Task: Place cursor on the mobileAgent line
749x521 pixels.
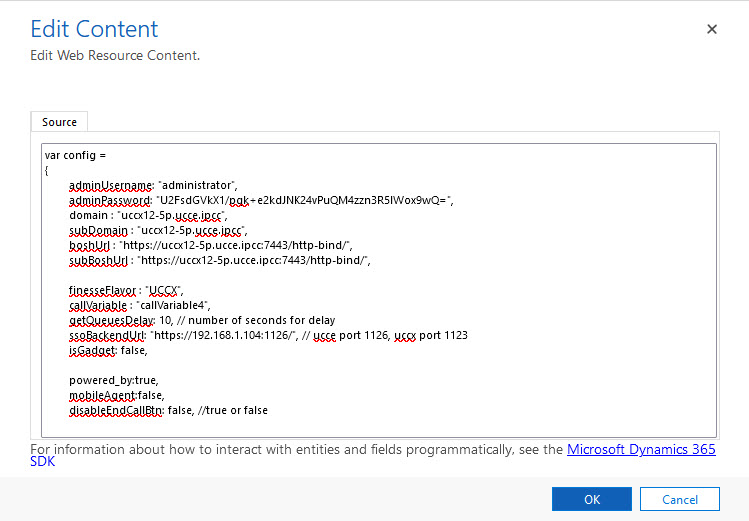Action: tap(117, 395)
